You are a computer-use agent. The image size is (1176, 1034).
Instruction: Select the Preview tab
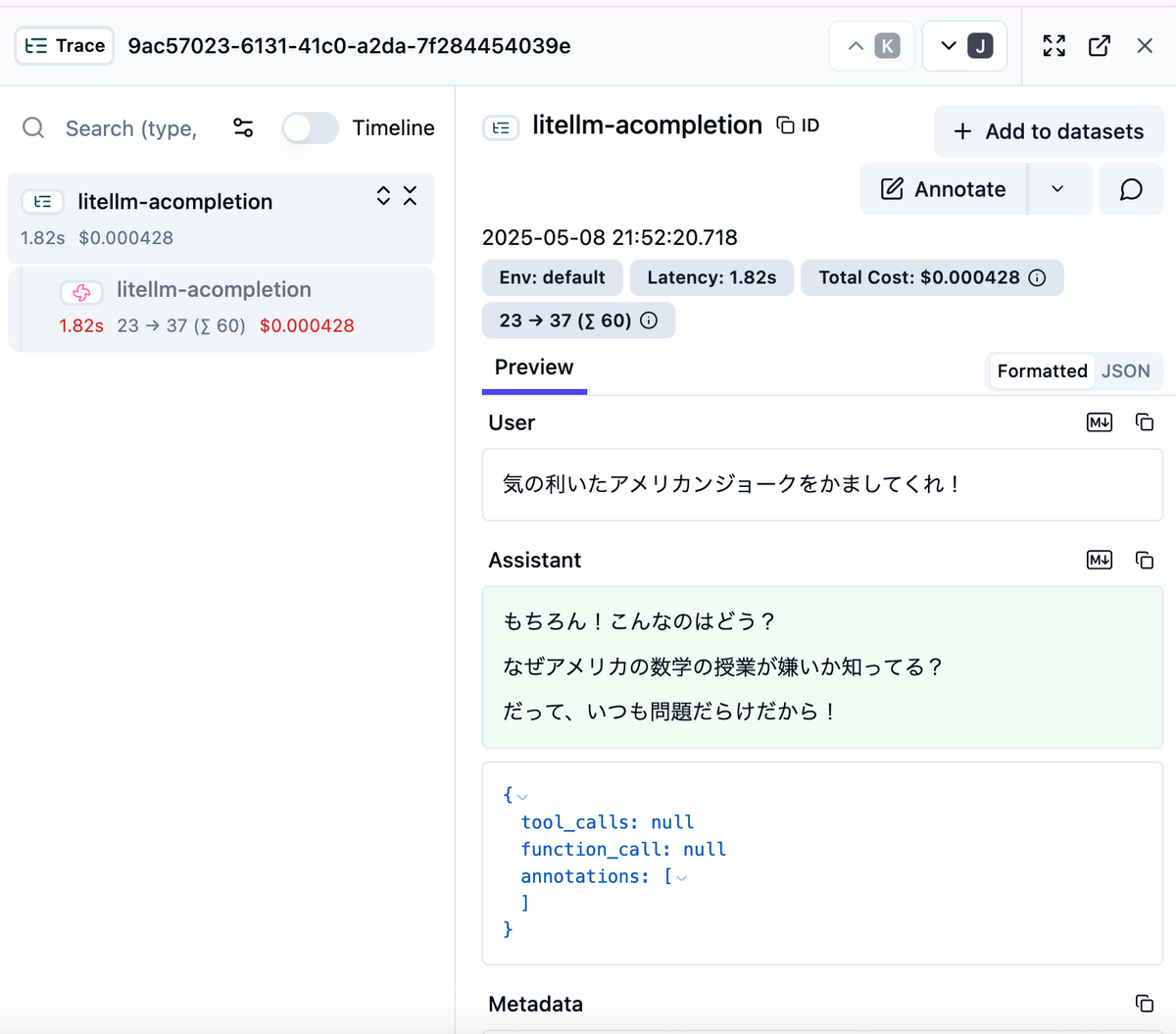pos(533,367)
